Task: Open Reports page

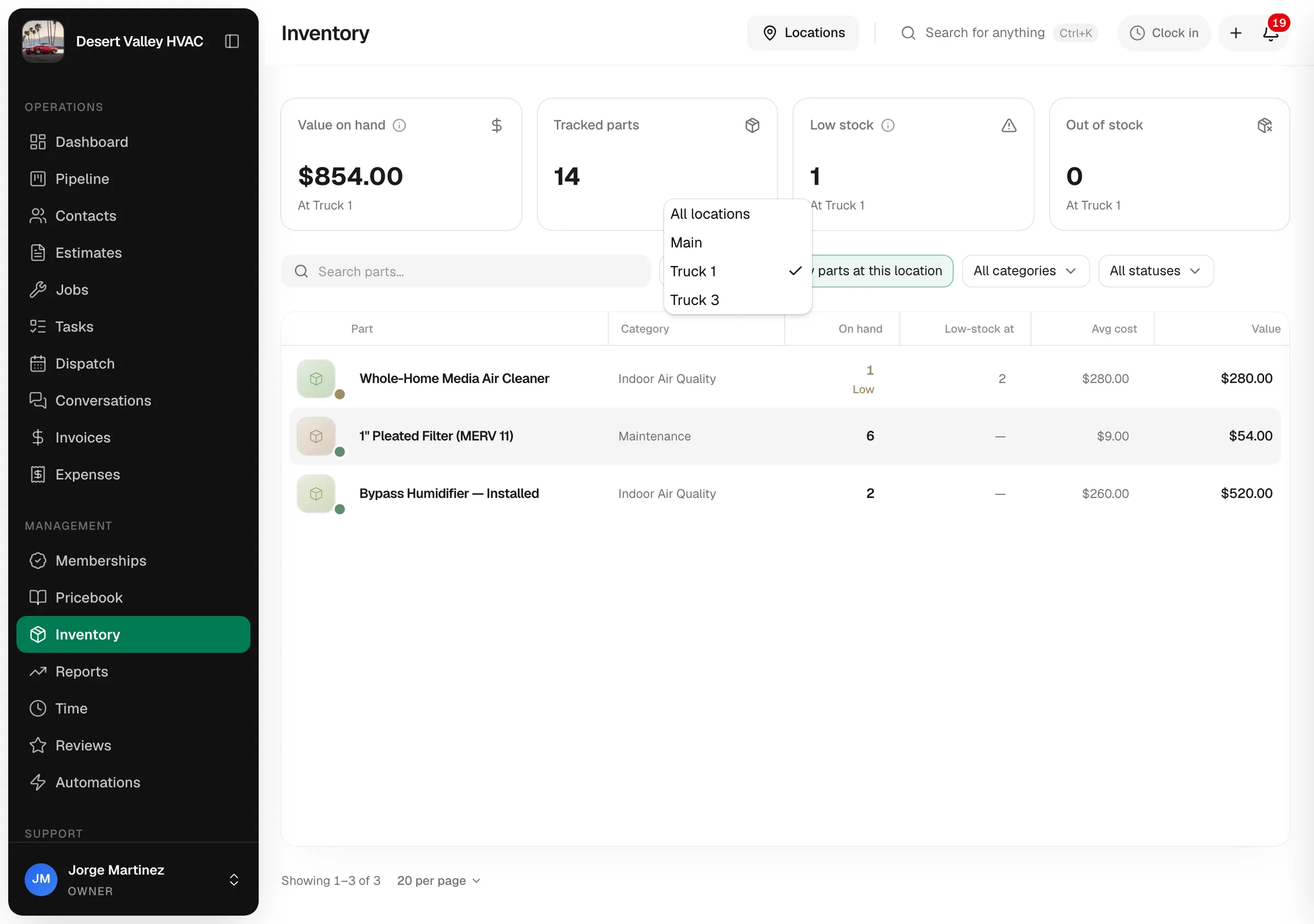Action: pyautogui.click(x=134, y=672)
